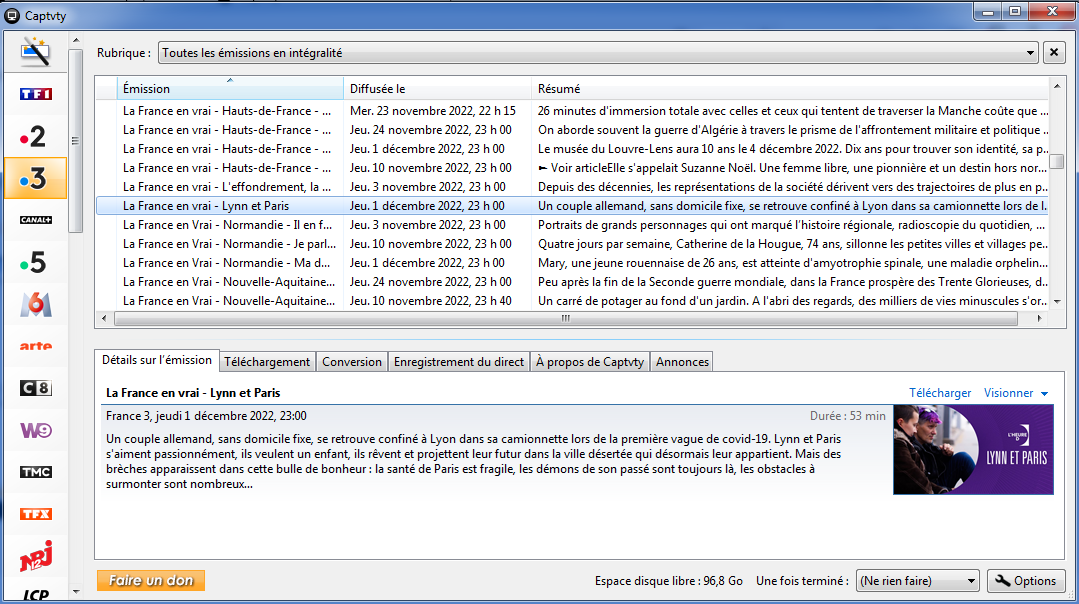Select 'Normandie - Je parl...' program row
Screen dimensions: 1079x604
[x=572, y=244]
